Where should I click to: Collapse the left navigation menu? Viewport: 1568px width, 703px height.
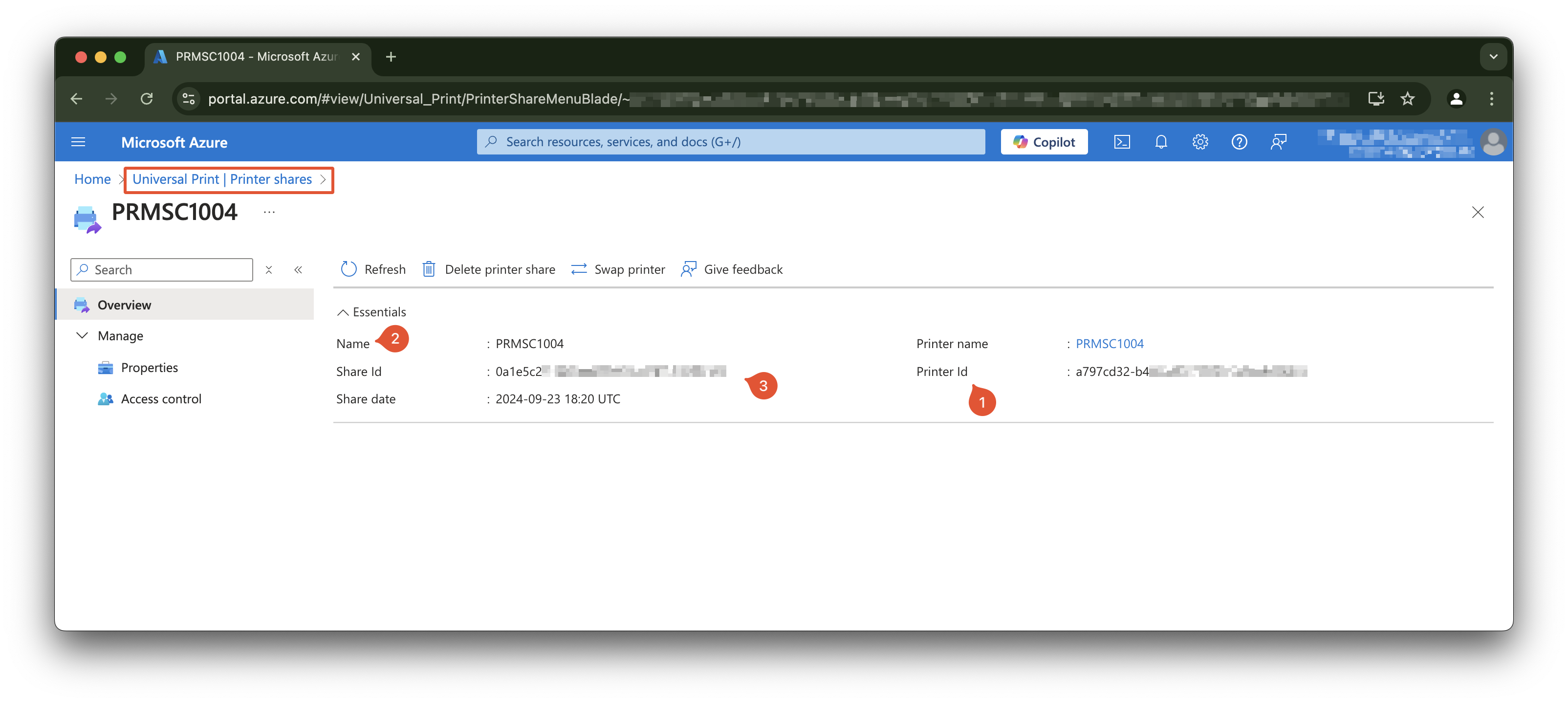298,270
